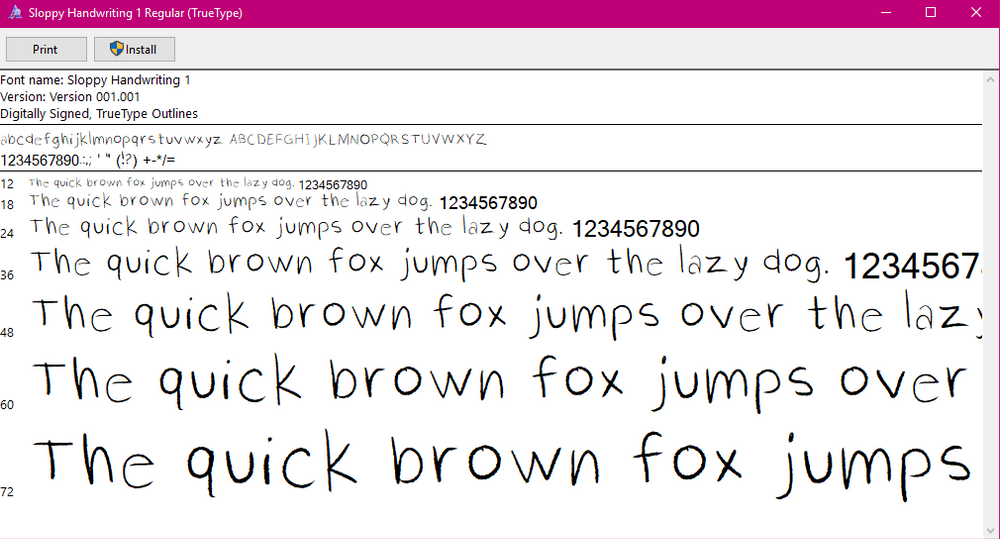The image size is (1000, 539).
Task: Click the title 'Sloppy Handwriting 1 Regular (TrueType)'
Action: pyautogui.click(x=135, y=13)
